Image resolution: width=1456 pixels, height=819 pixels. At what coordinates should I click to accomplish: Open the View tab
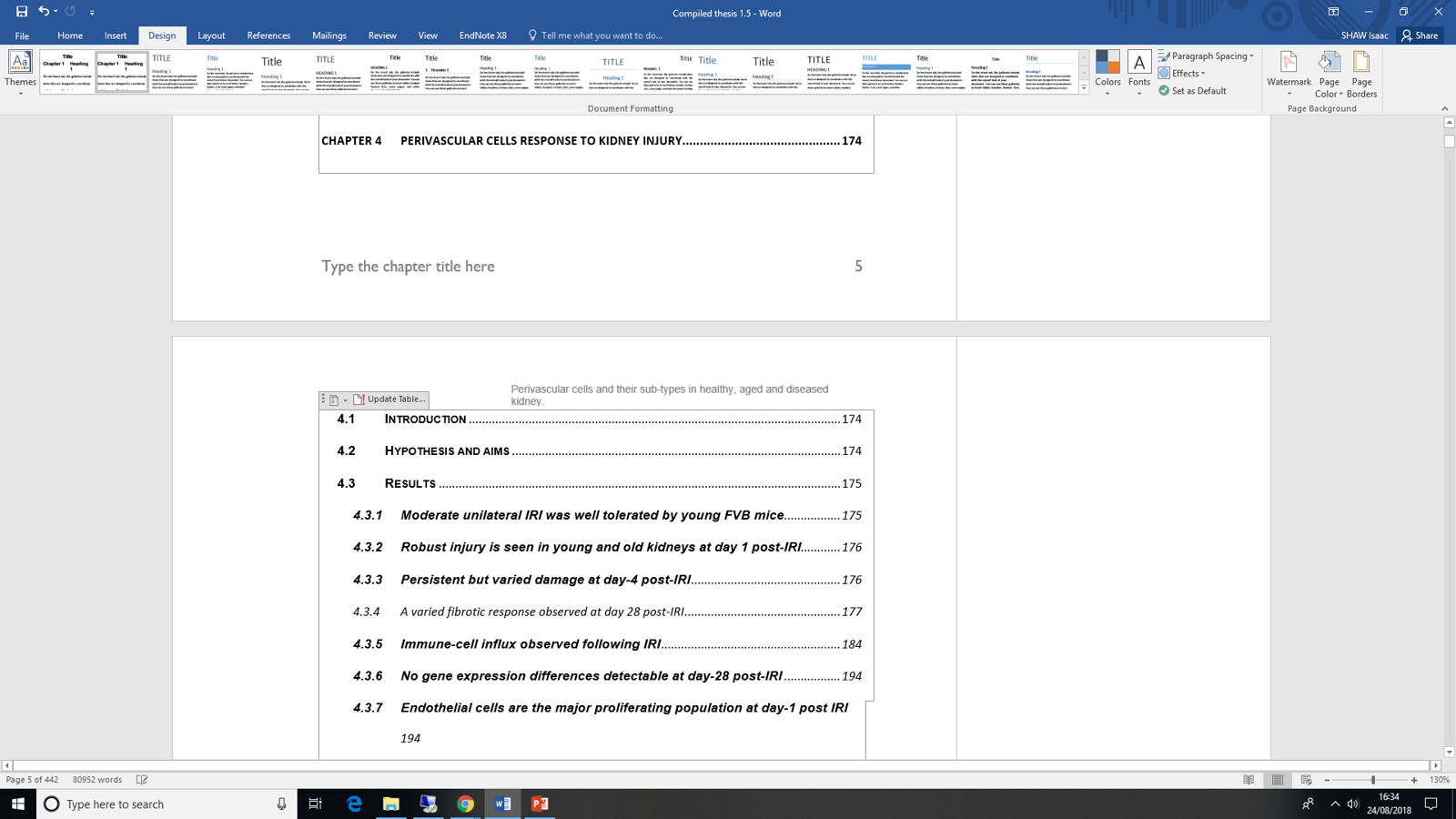pos(428,35)
